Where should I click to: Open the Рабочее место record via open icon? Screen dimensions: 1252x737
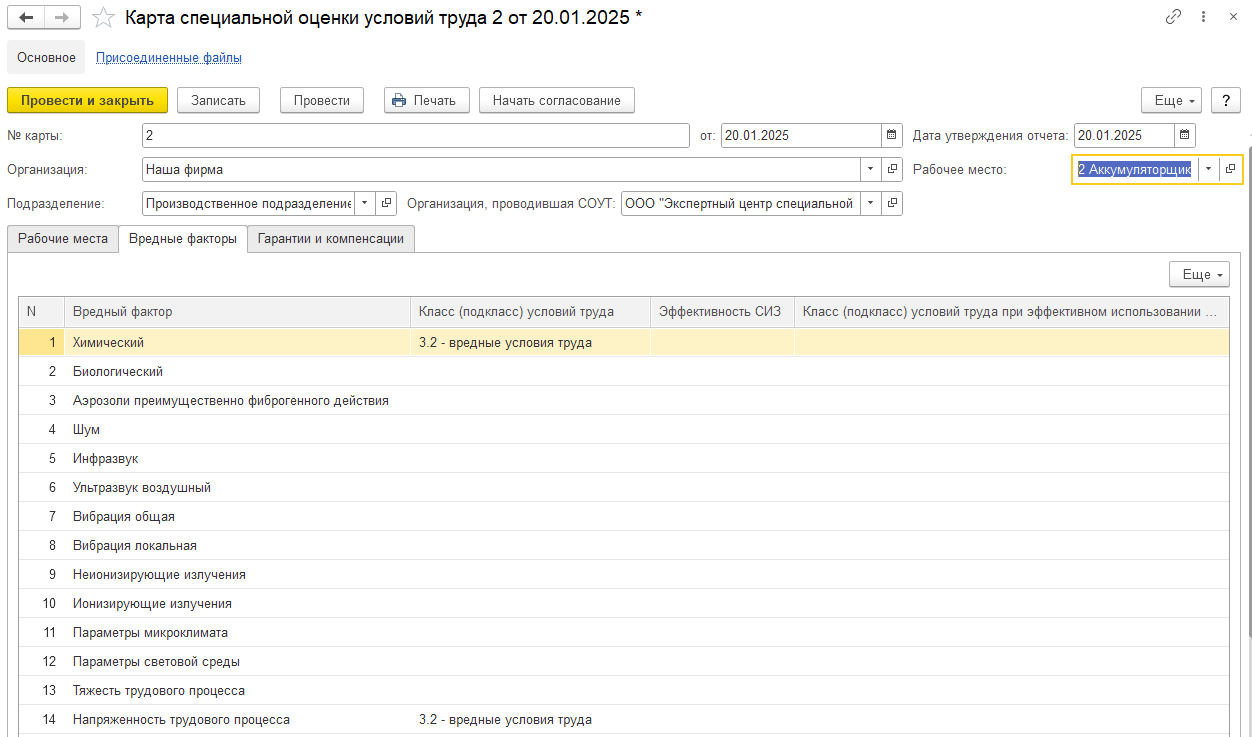tap(1231, 170)
